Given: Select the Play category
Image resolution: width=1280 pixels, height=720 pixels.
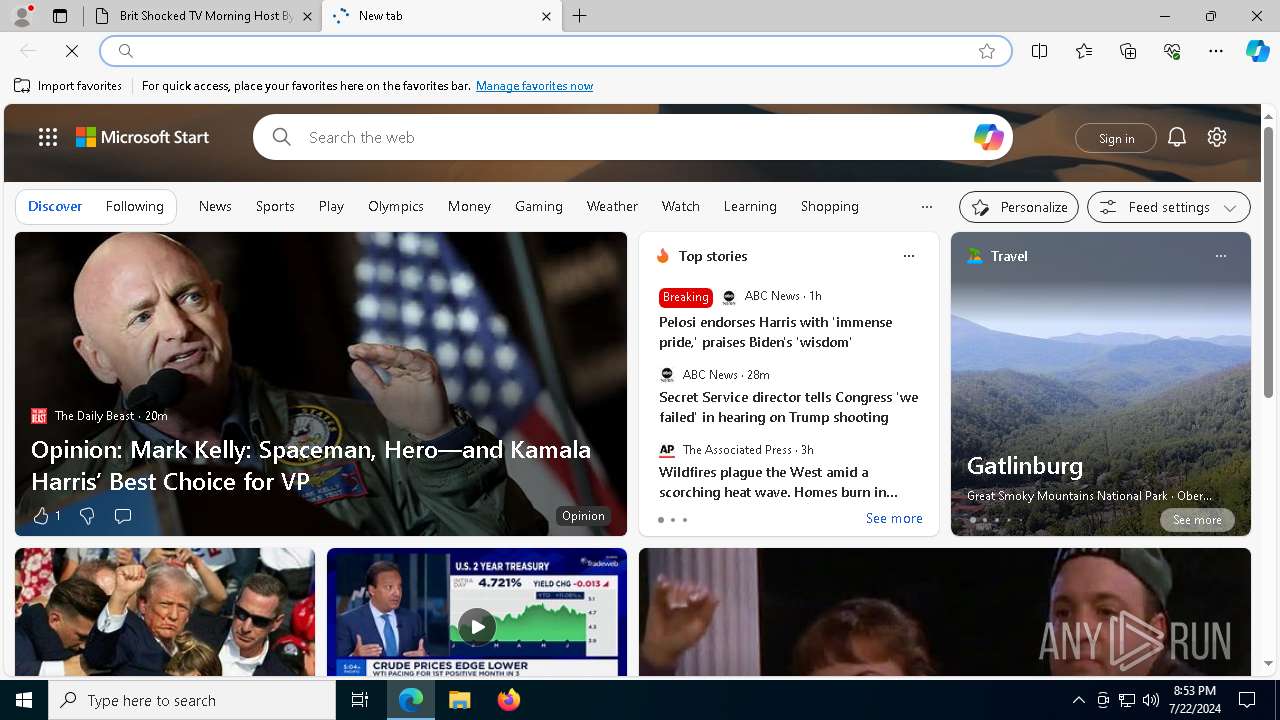Looking at the screenshot, I should (x=331, y=206).
